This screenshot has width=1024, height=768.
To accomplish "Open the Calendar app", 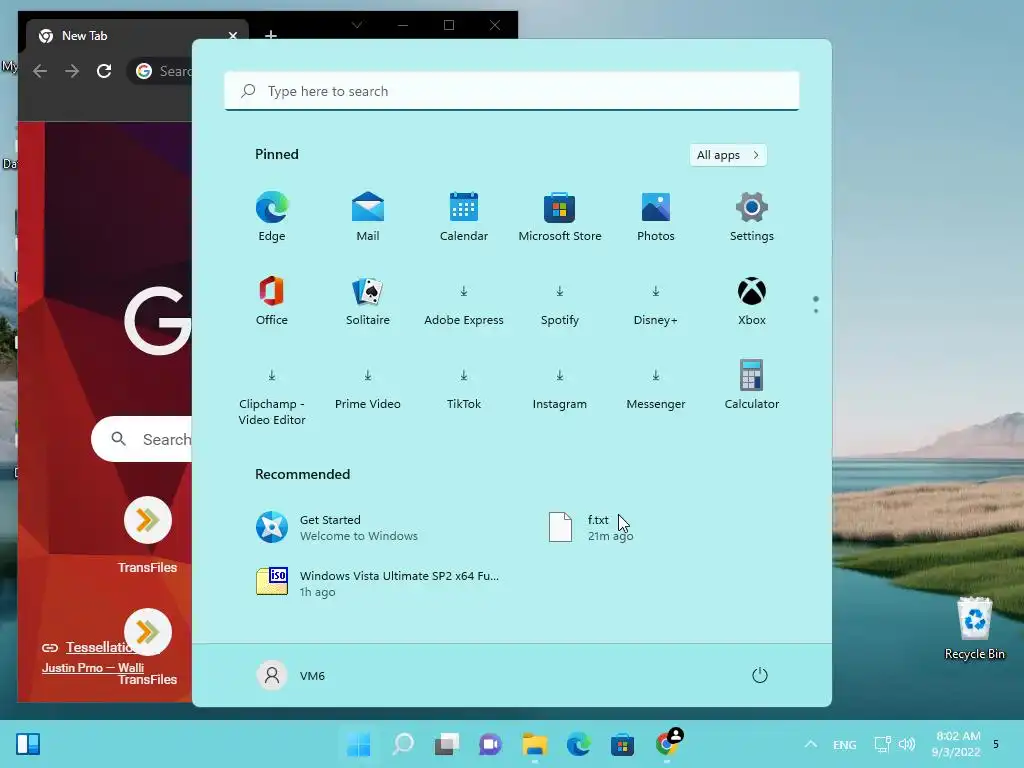I will (x=464, y=217).
